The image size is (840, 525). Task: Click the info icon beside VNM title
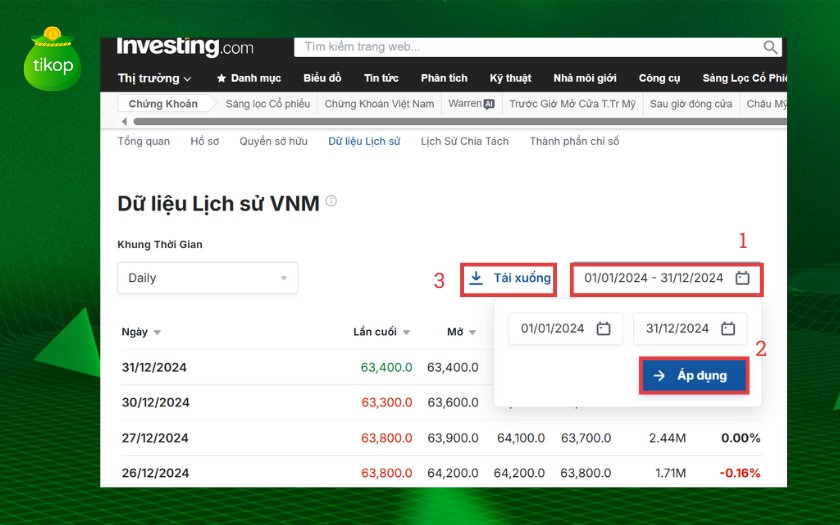coord(331,202)
